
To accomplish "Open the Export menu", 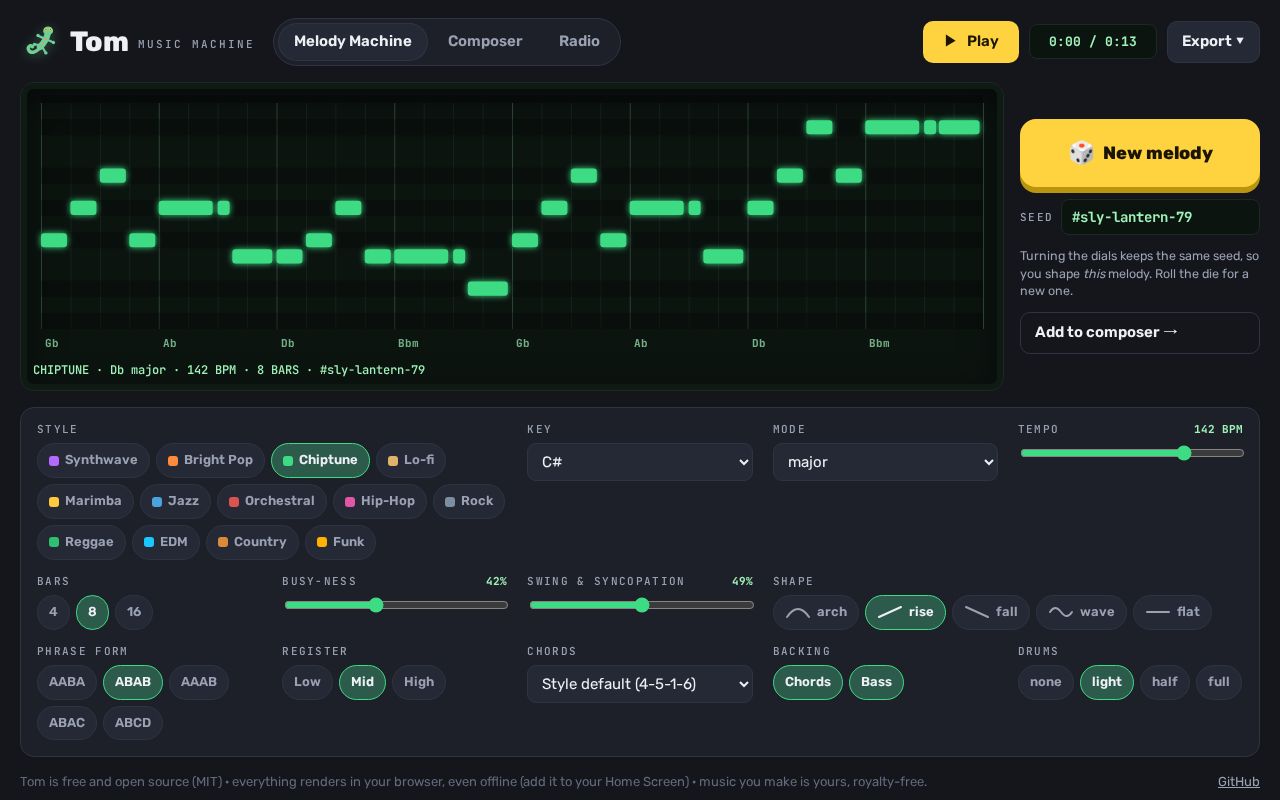I will [1213, 42].
